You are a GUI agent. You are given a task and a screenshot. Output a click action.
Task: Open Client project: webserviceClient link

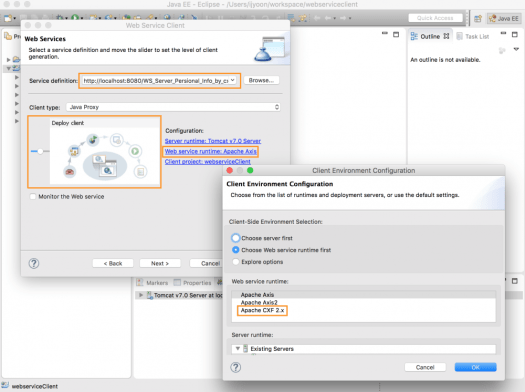click(207, 162)
